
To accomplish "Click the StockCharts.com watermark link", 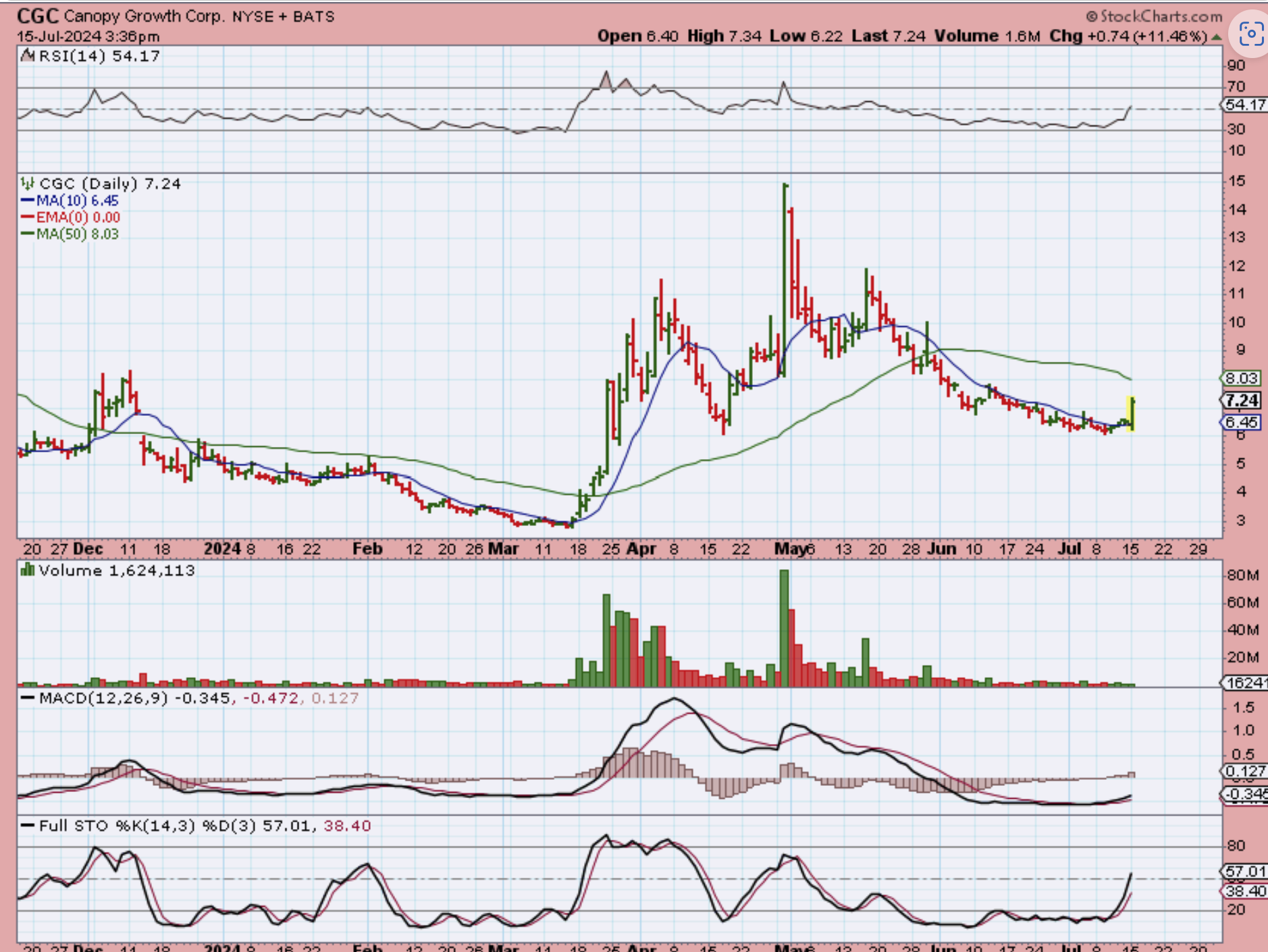I will 1161,16.
